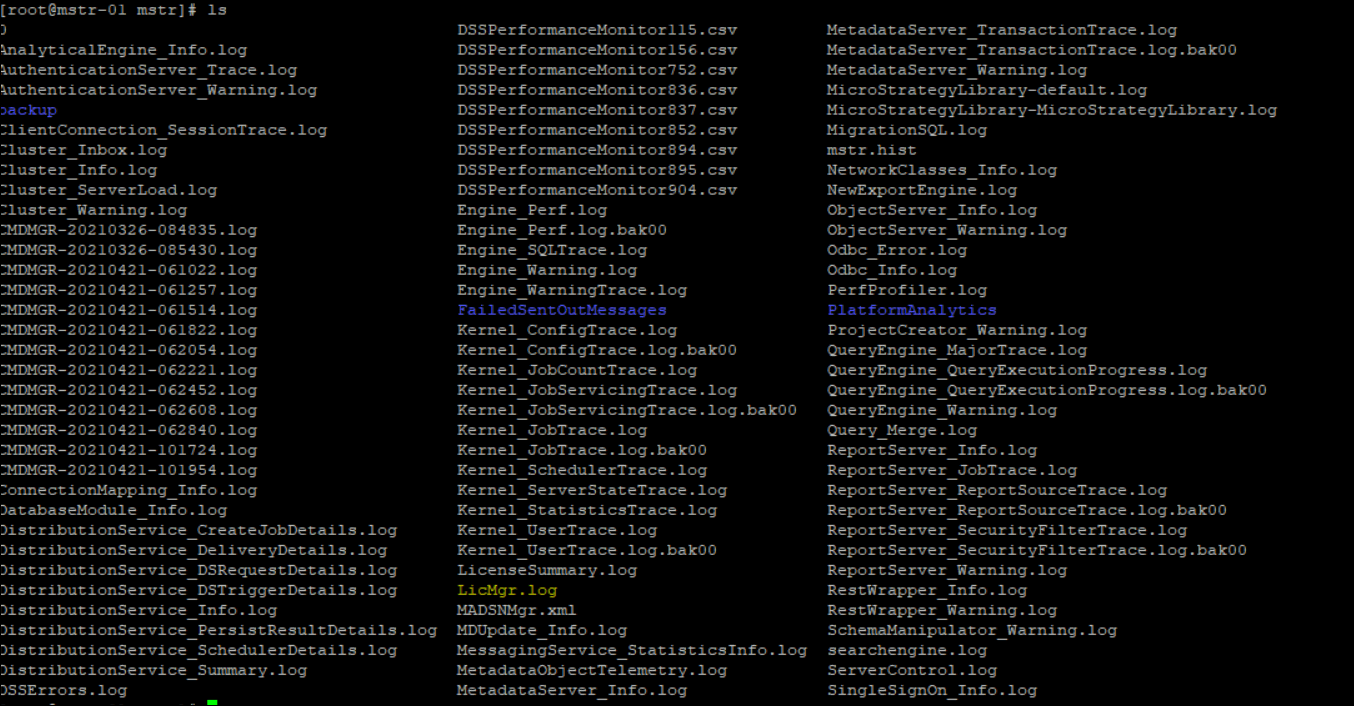Screen dimensions: 1354x706
Task: Select the MigrationSQL.log file name
Action: tap(906, 130)
